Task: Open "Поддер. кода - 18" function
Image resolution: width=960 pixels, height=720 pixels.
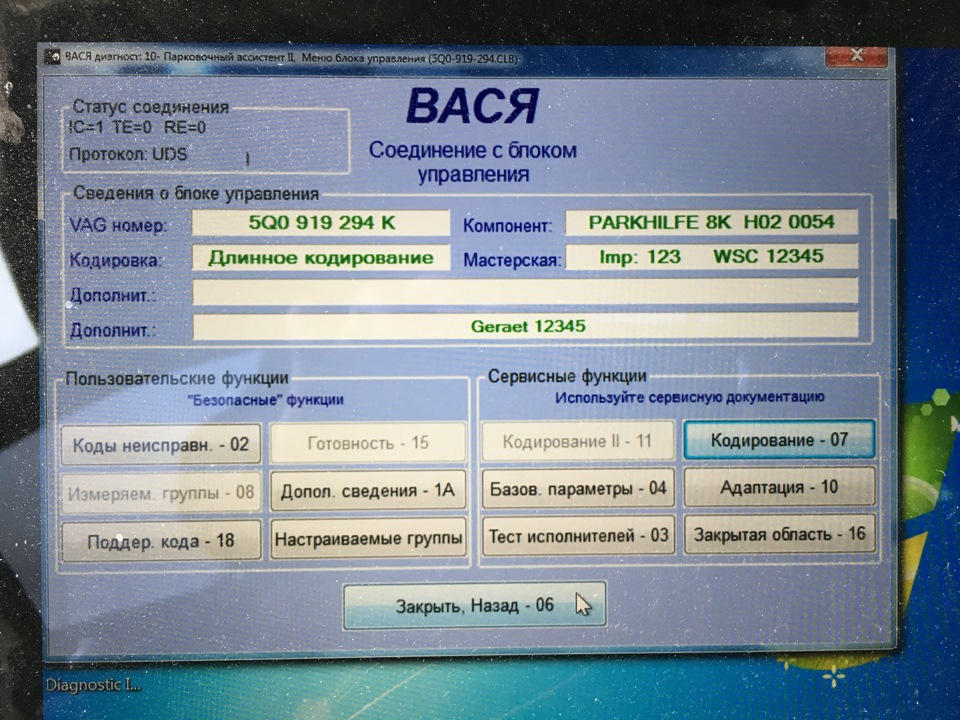Action: point(161,541)
